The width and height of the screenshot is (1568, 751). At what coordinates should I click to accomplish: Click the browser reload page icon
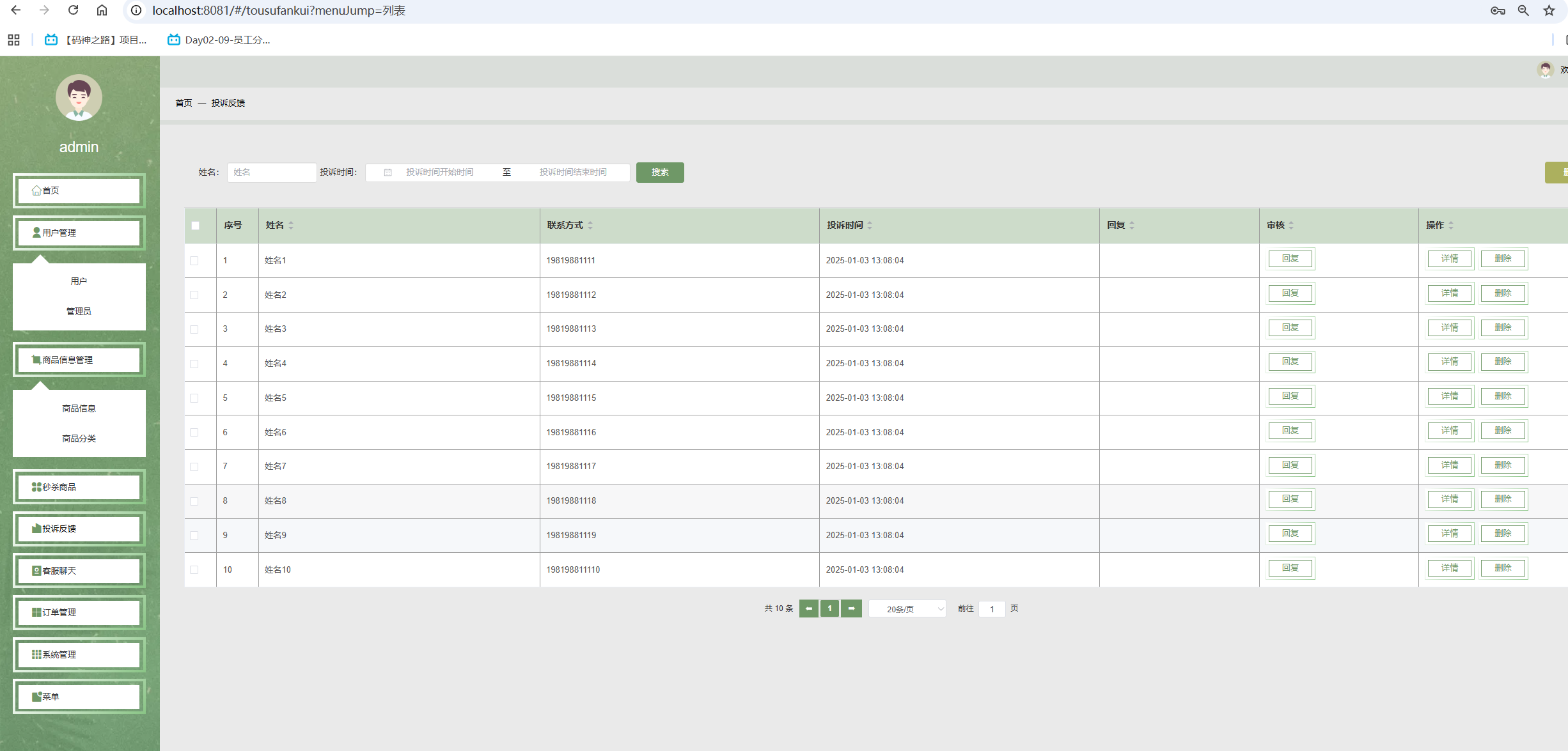(x=73, y=10)
